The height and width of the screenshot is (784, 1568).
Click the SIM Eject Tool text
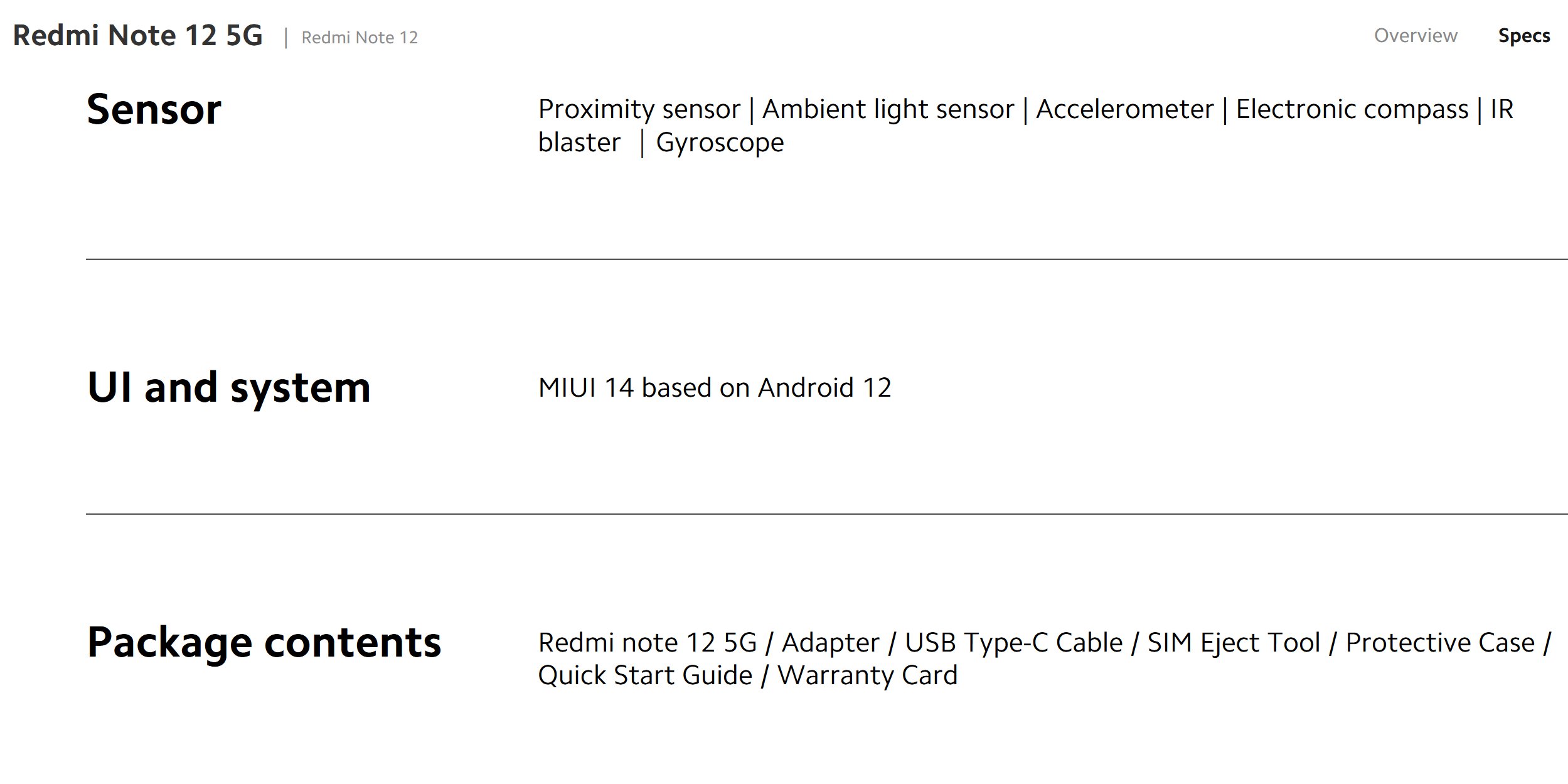pos(1234,642)
